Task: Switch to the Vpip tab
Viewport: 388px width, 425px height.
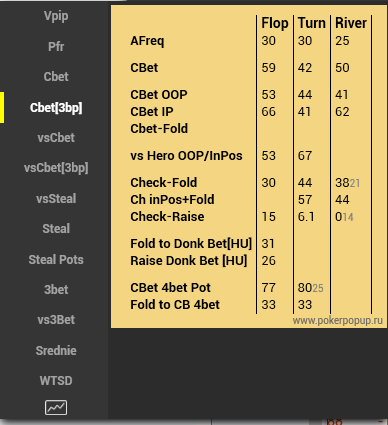Action: pos(56,16)
